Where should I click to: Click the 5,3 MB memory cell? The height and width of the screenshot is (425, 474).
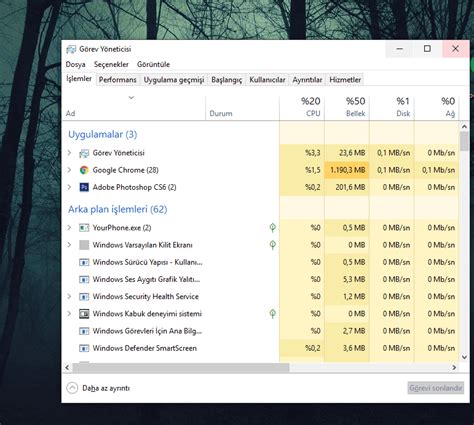347,279
